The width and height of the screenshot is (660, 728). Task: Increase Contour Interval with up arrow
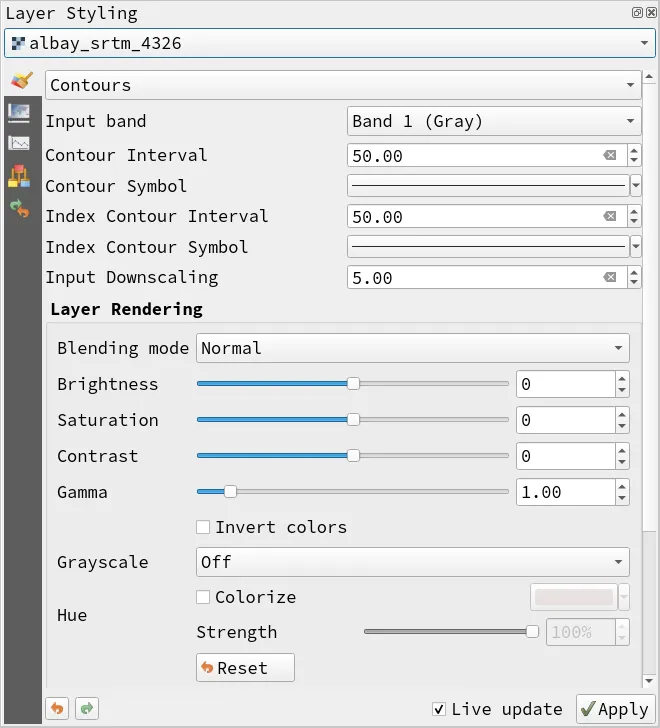(x=634, y=150)
